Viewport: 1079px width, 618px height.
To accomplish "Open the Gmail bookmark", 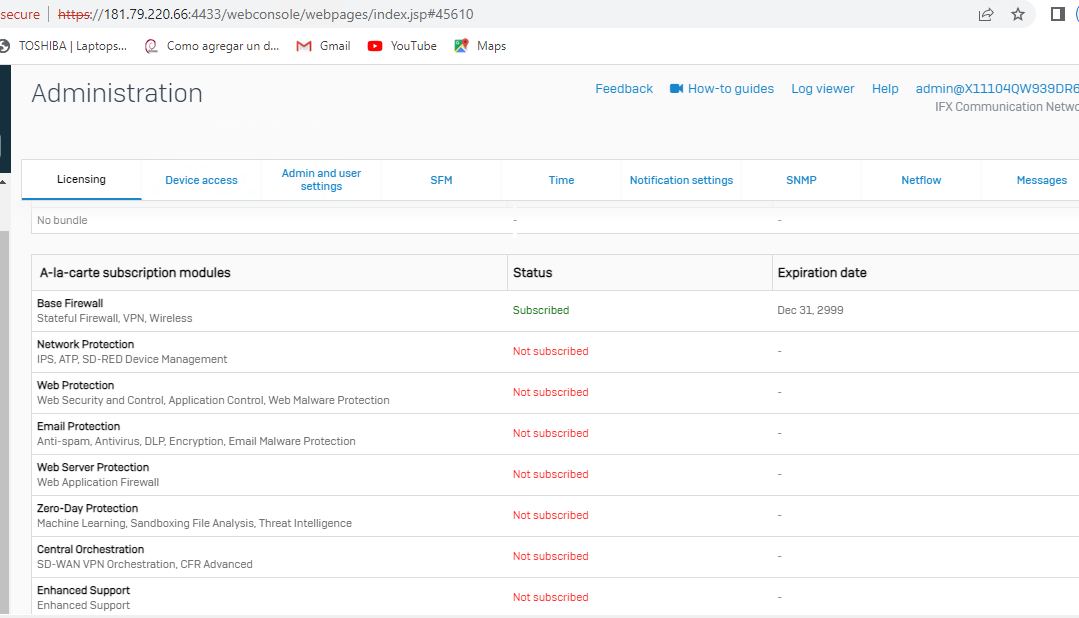I will click(323, 46).
